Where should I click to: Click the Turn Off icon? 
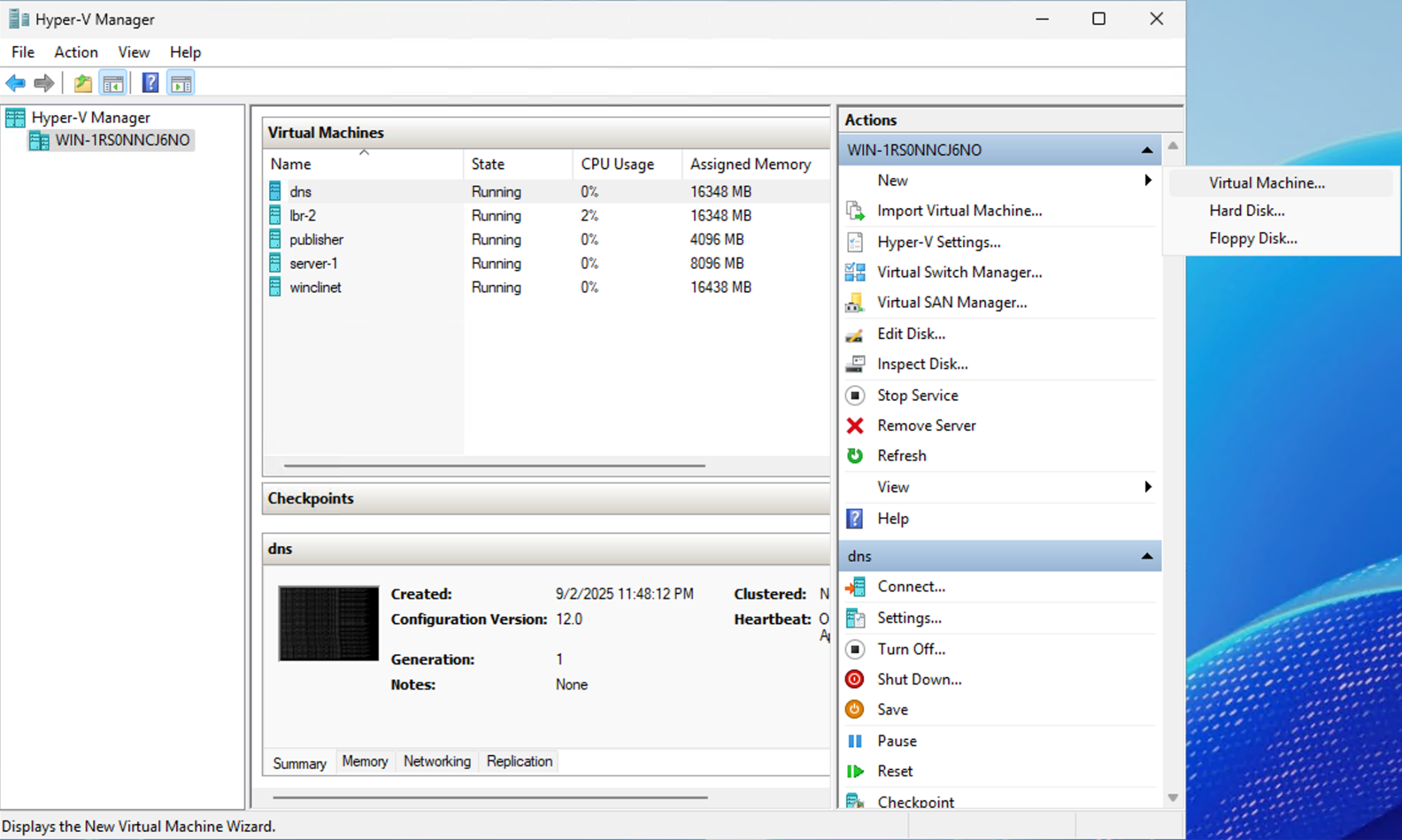tap(855, 649)
